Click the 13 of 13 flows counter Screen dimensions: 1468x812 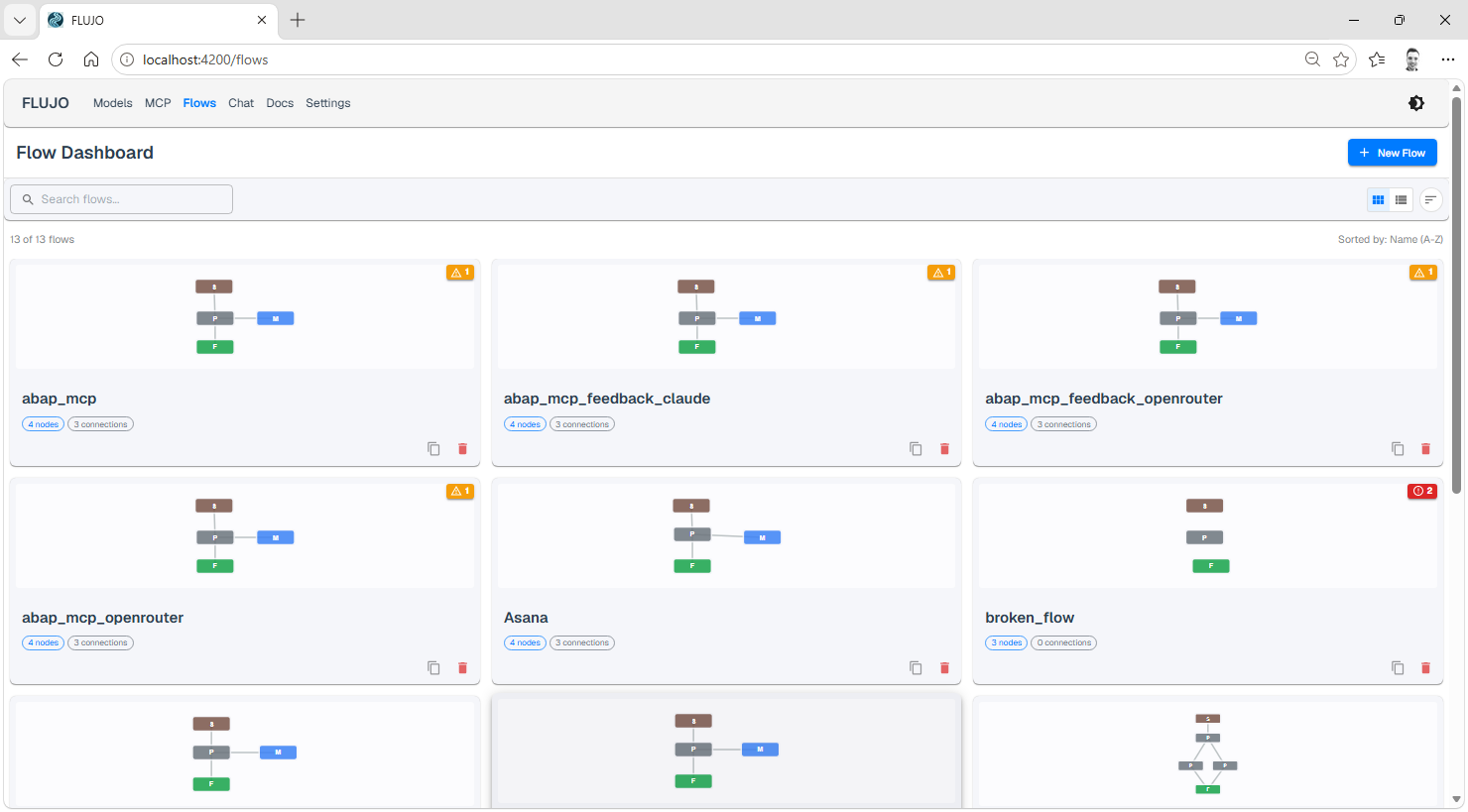[43, 240]
